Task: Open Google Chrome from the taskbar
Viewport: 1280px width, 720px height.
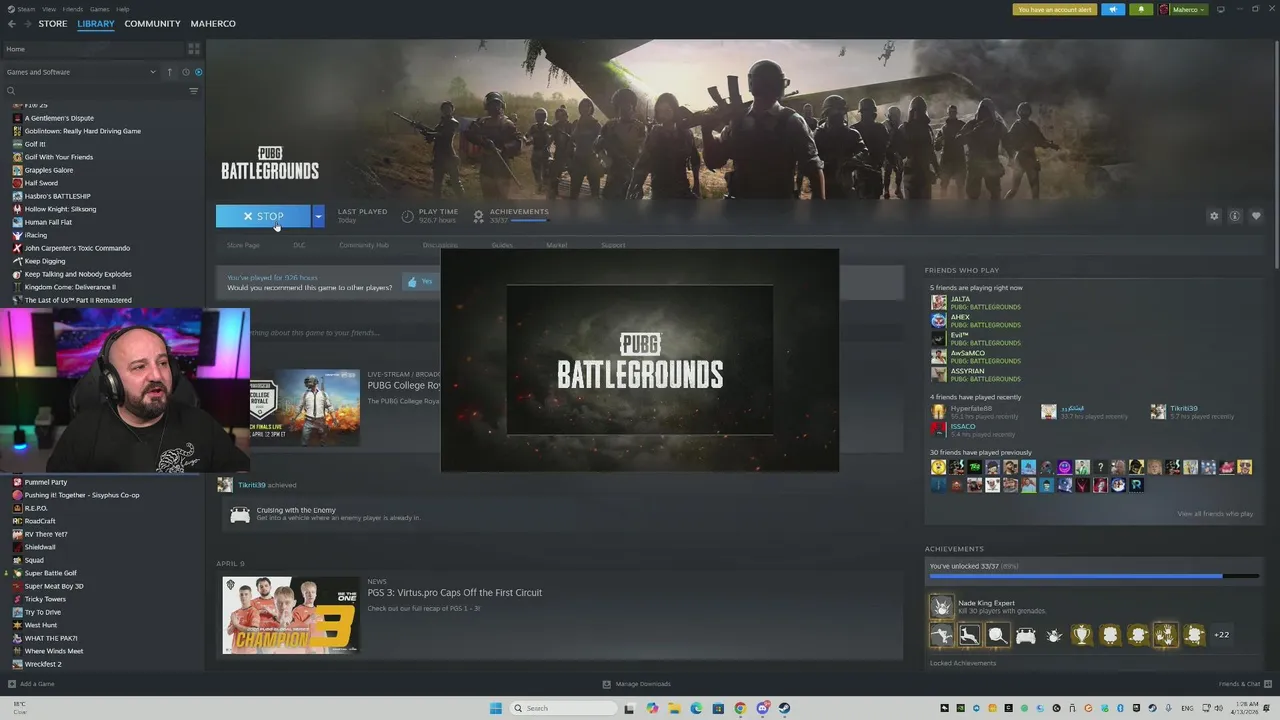Action: tap(740, 708)
